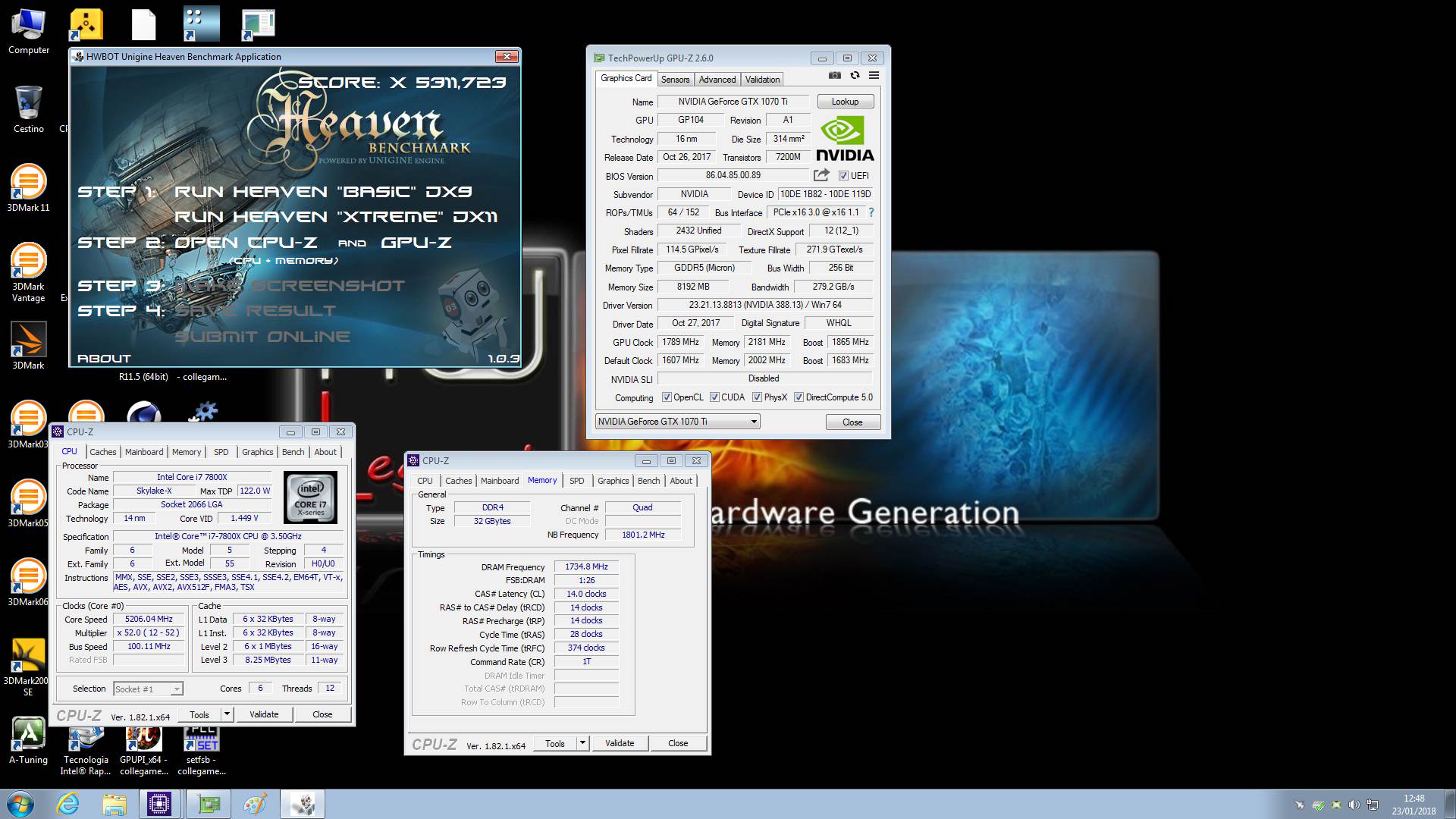Image resolution: width=1456 pixels, height=819 pixels.
Task: Open Paint from the taskbar
Action: 255,804
